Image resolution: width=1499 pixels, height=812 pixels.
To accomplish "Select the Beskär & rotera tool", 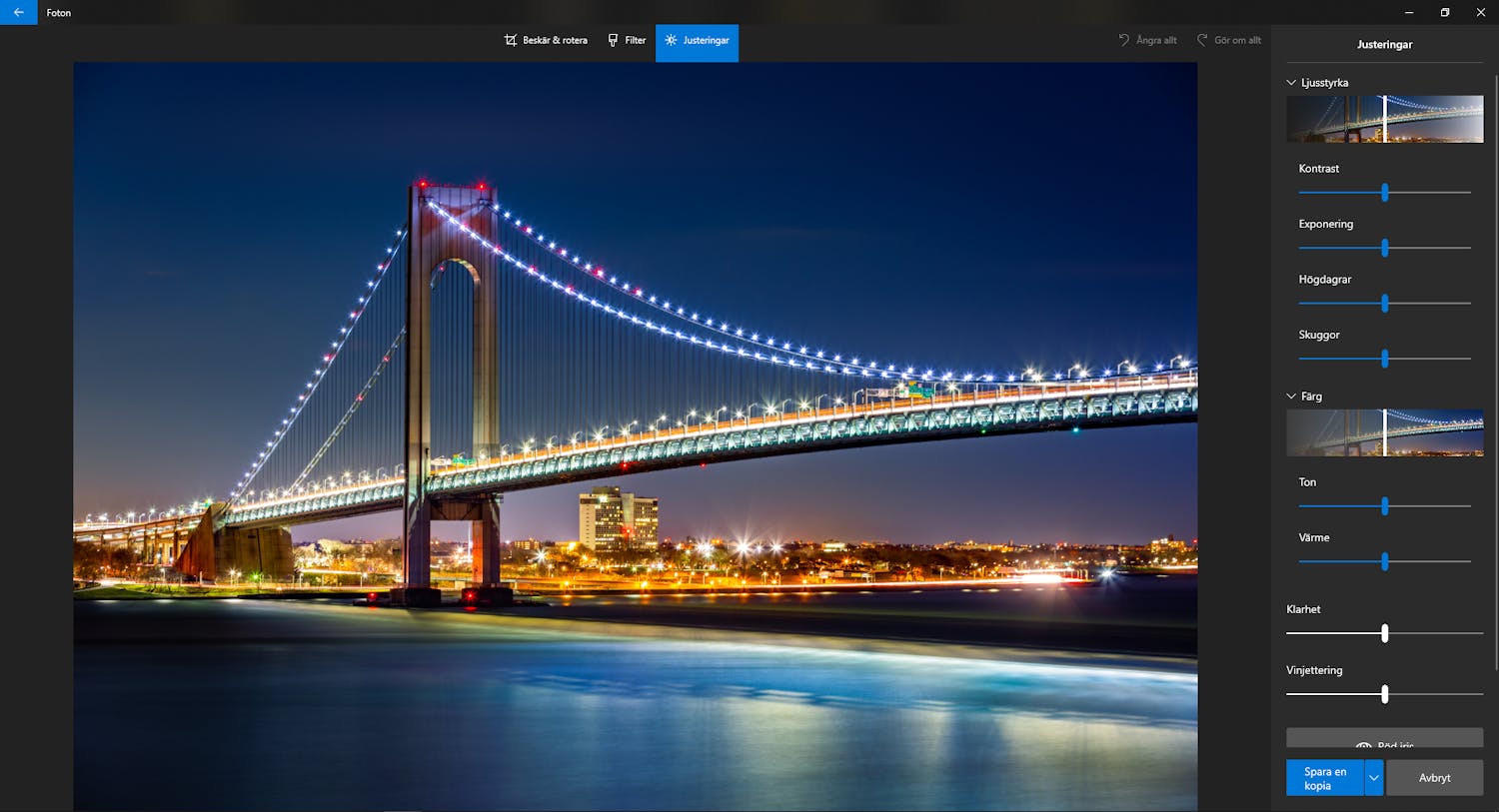I will (x=545, y=40).
